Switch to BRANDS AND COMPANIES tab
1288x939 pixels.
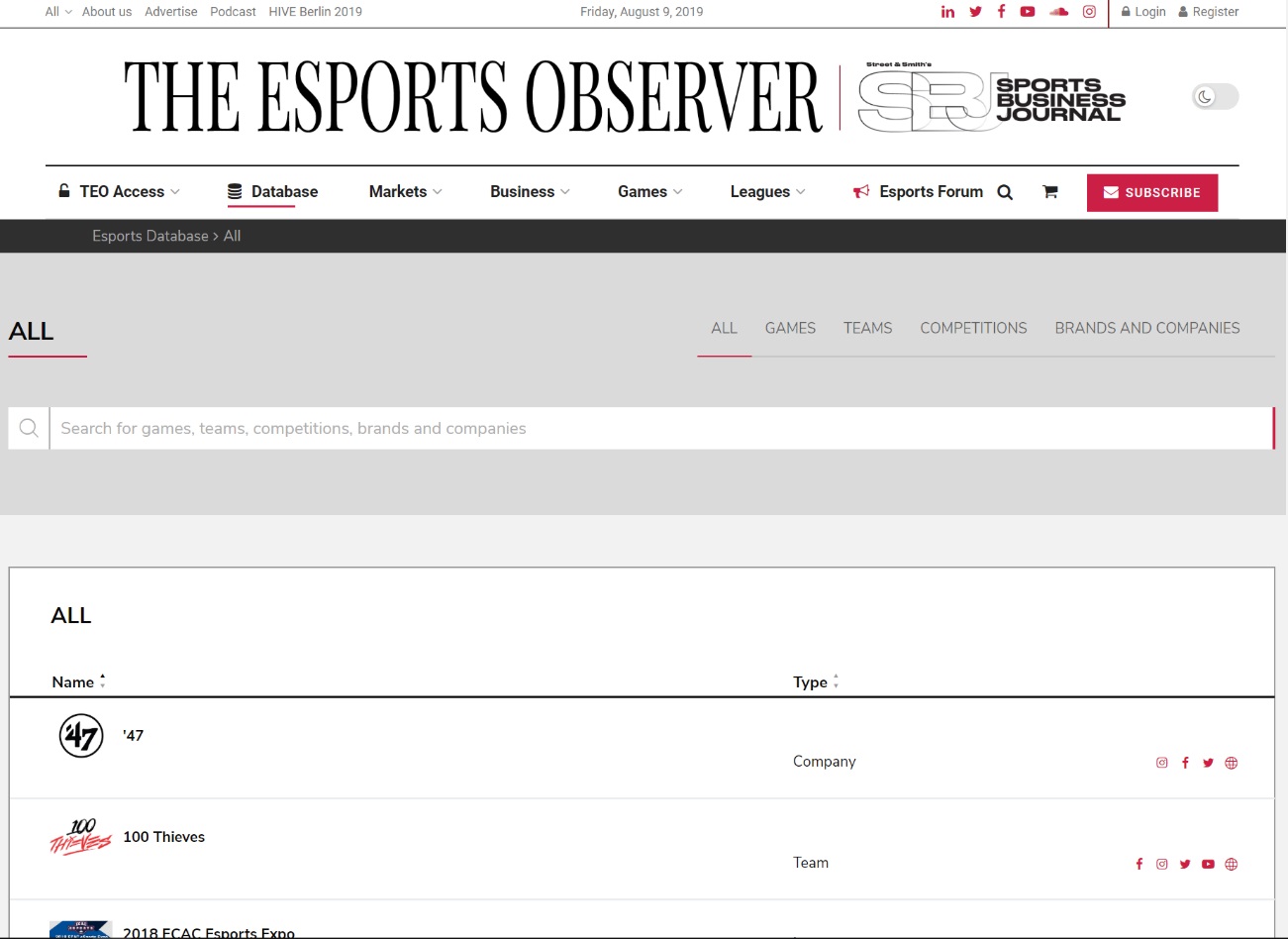point(1147,328)
